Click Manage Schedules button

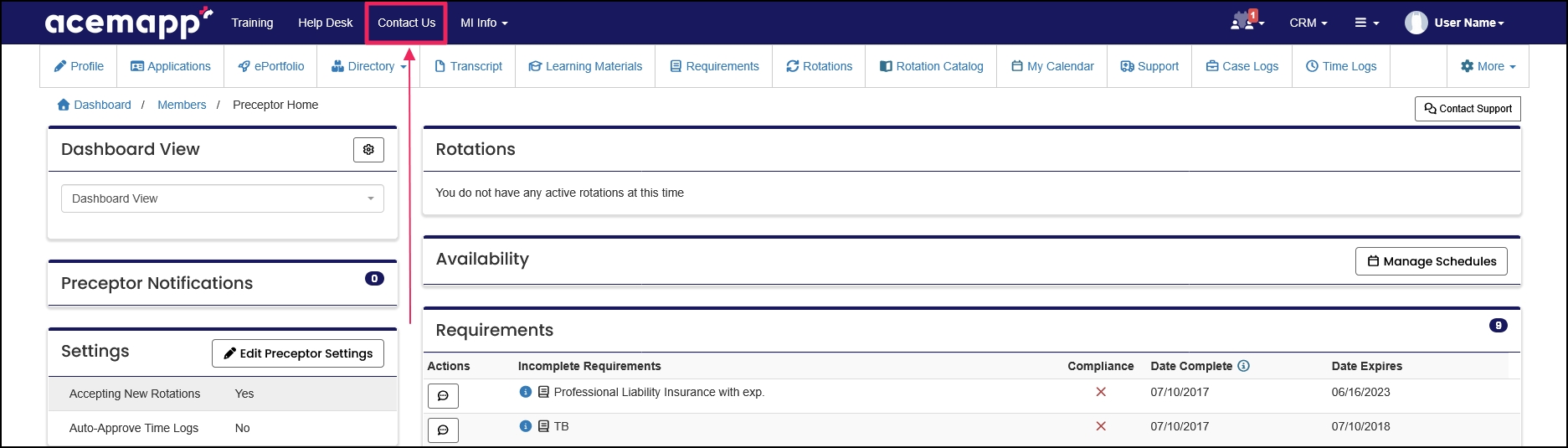[x=1432, y=261]
